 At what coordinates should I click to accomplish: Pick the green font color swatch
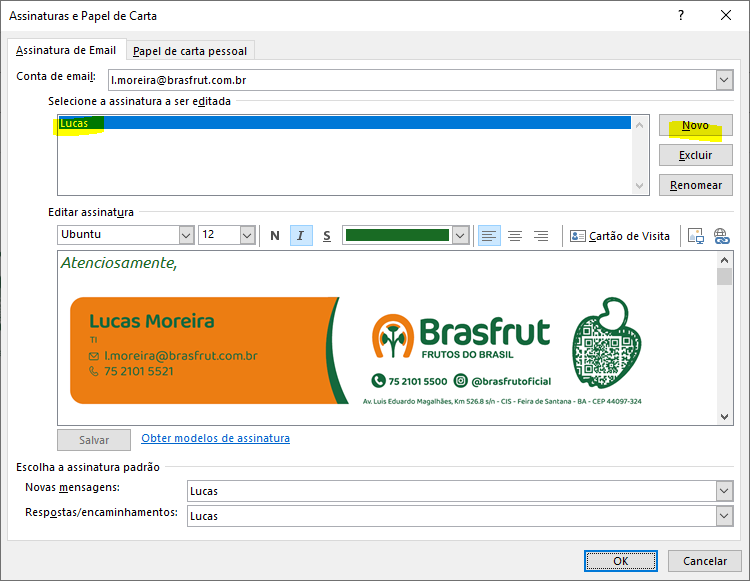pyautogui.click(x=397, y=235)
